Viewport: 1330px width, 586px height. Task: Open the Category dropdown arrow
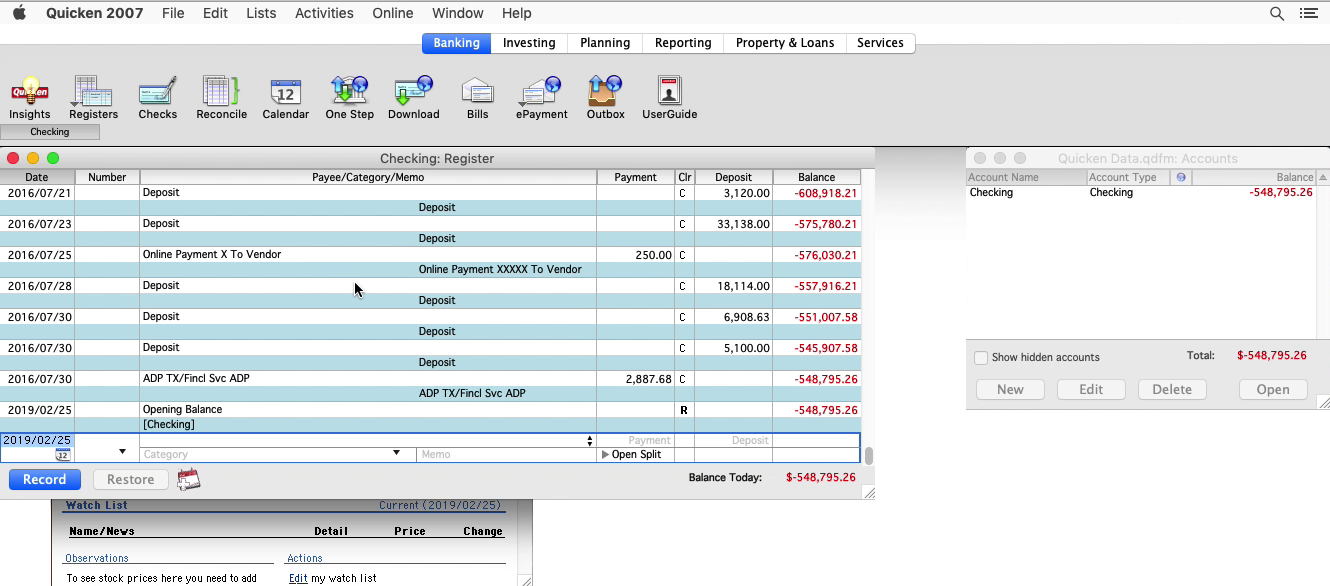[397, 453]
